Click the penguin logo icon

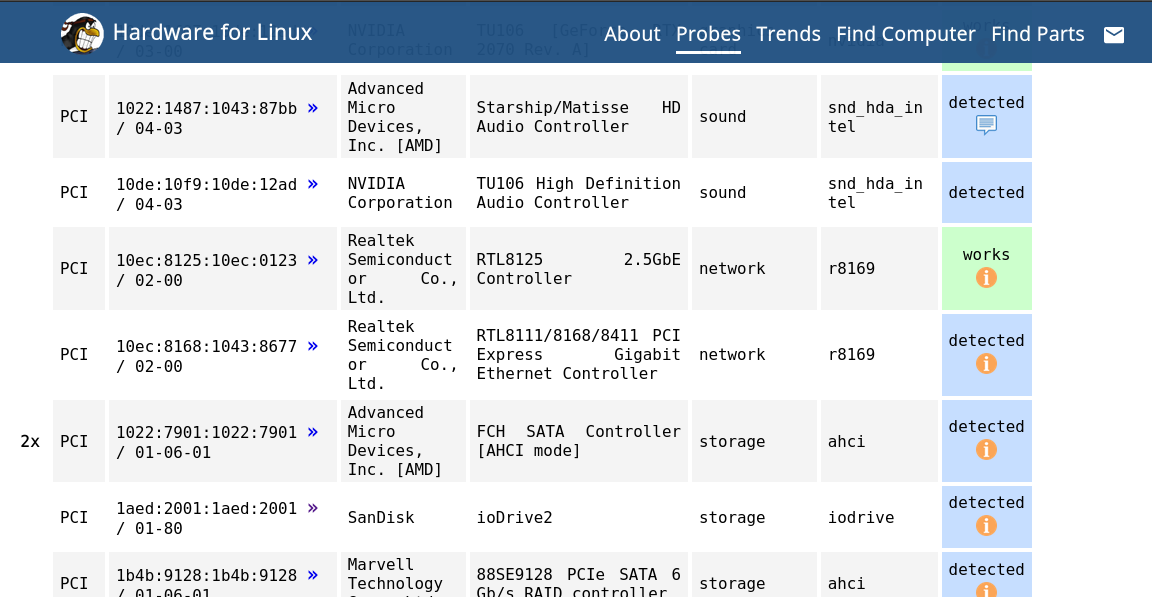[82, 34]
